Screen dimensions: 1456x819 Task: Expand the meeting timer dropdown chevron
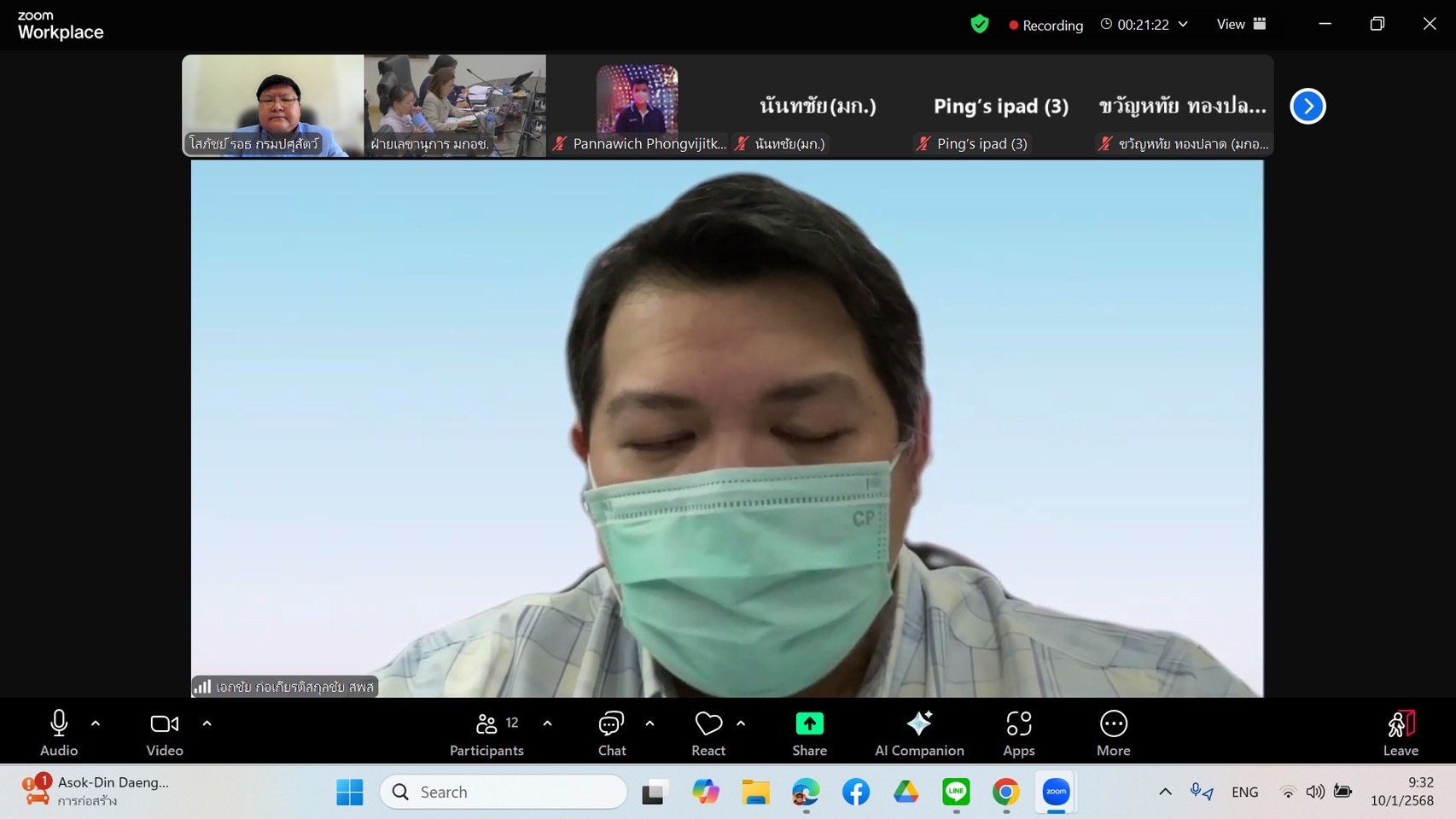(x=1183, y=25)
